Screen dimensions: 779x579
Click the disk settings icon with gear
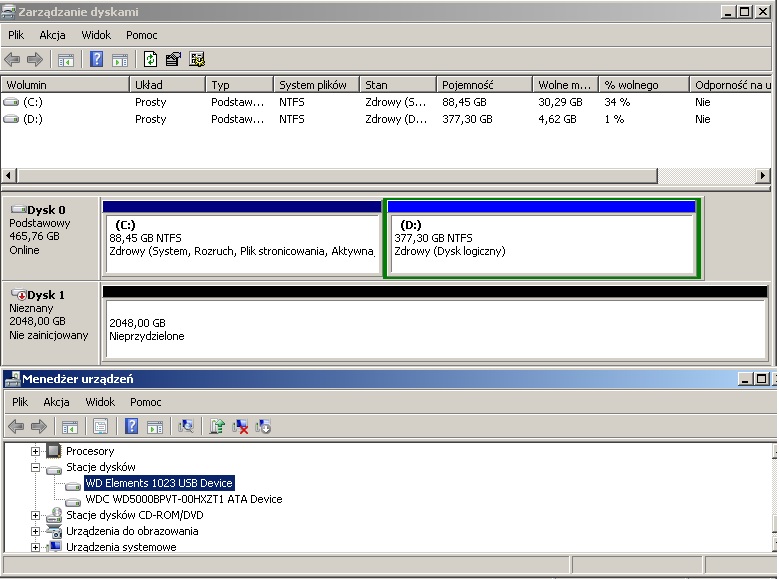196,59
